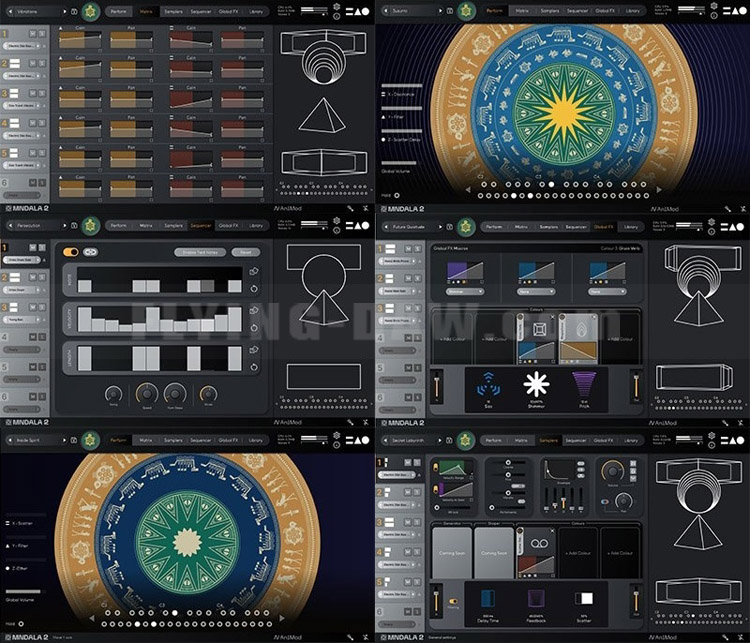Click the sequencer Reset button
This screenshot has width=750, height=643.
(x=246, y=252)
